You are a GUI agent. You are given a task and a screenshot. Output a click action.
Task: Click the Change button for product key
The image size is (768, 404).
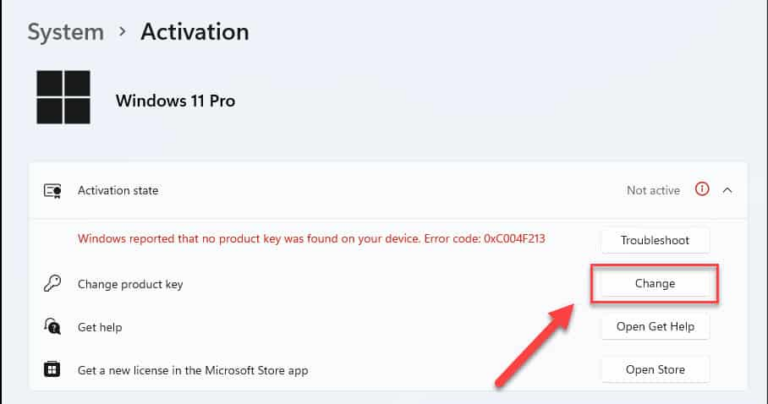655,284
